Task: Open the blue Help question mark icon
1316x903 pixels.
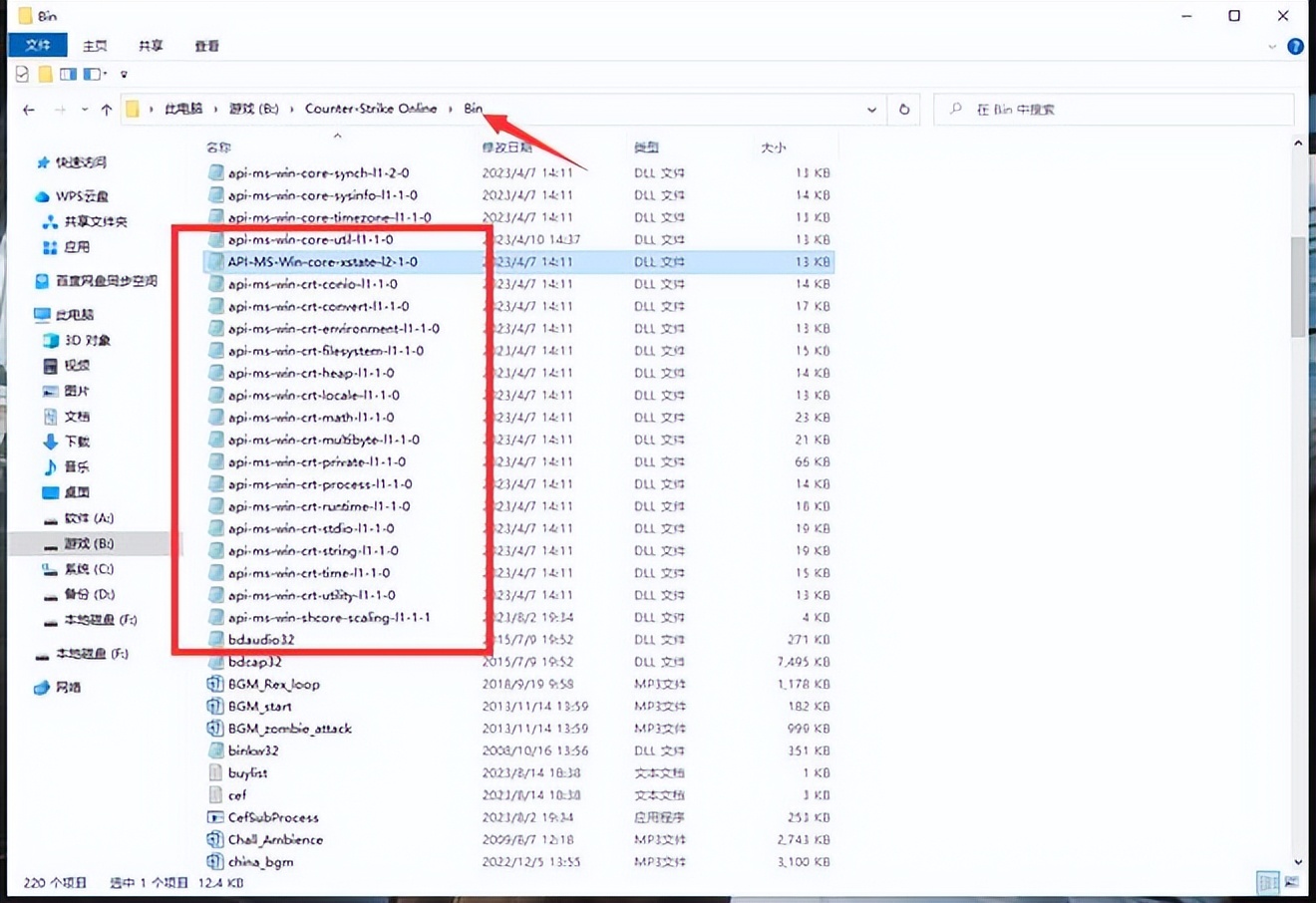Action: (1295, 46)
